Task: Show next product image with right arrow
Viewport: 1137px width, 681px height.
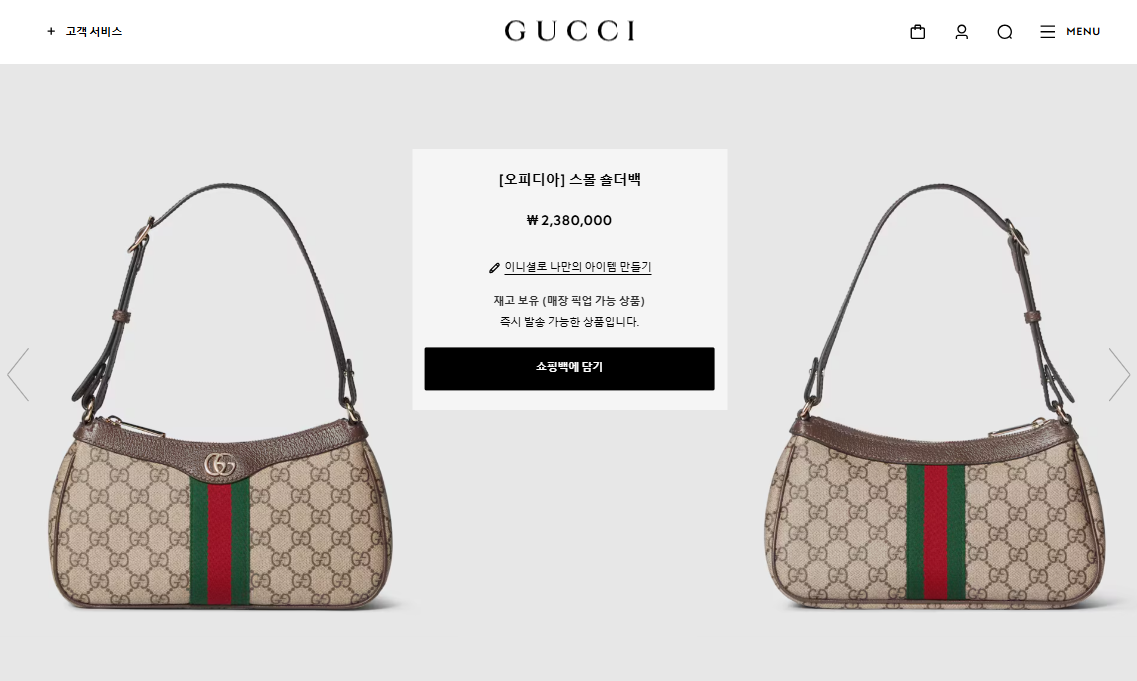Action: tap(1119, 374)
